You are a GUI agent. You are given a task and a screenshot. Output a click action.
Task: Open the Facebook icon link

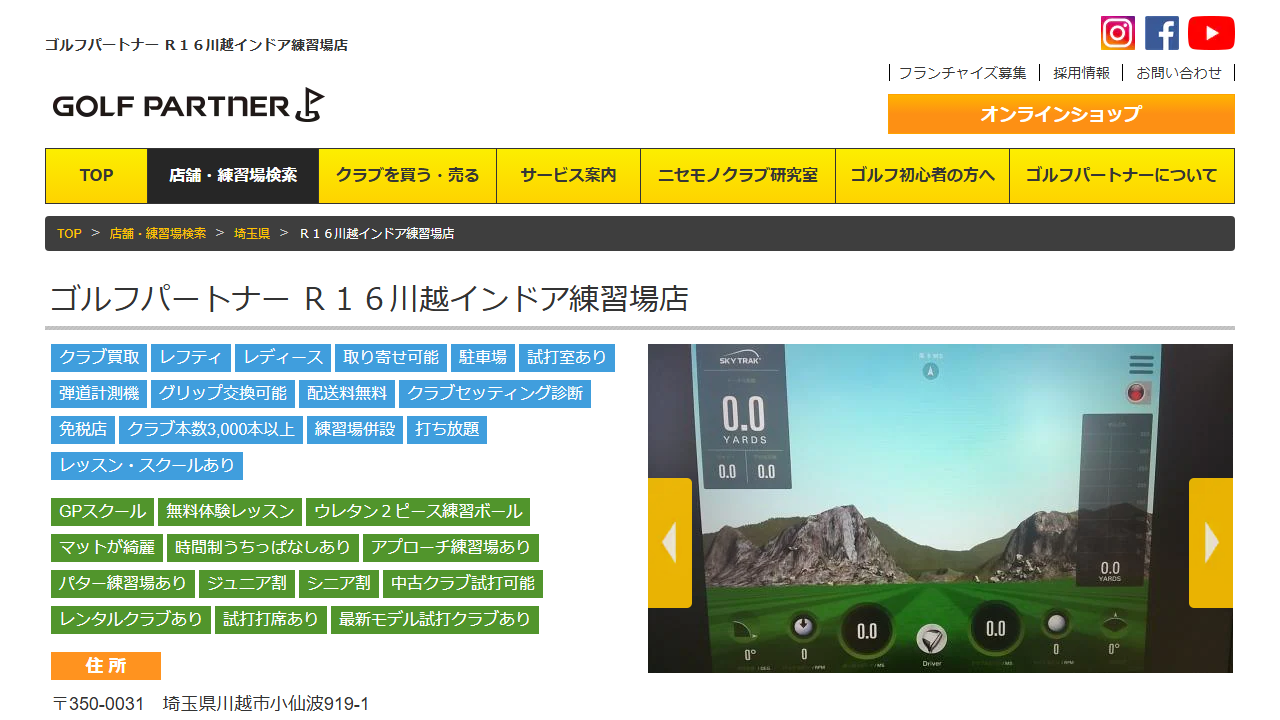(1162, 33)
